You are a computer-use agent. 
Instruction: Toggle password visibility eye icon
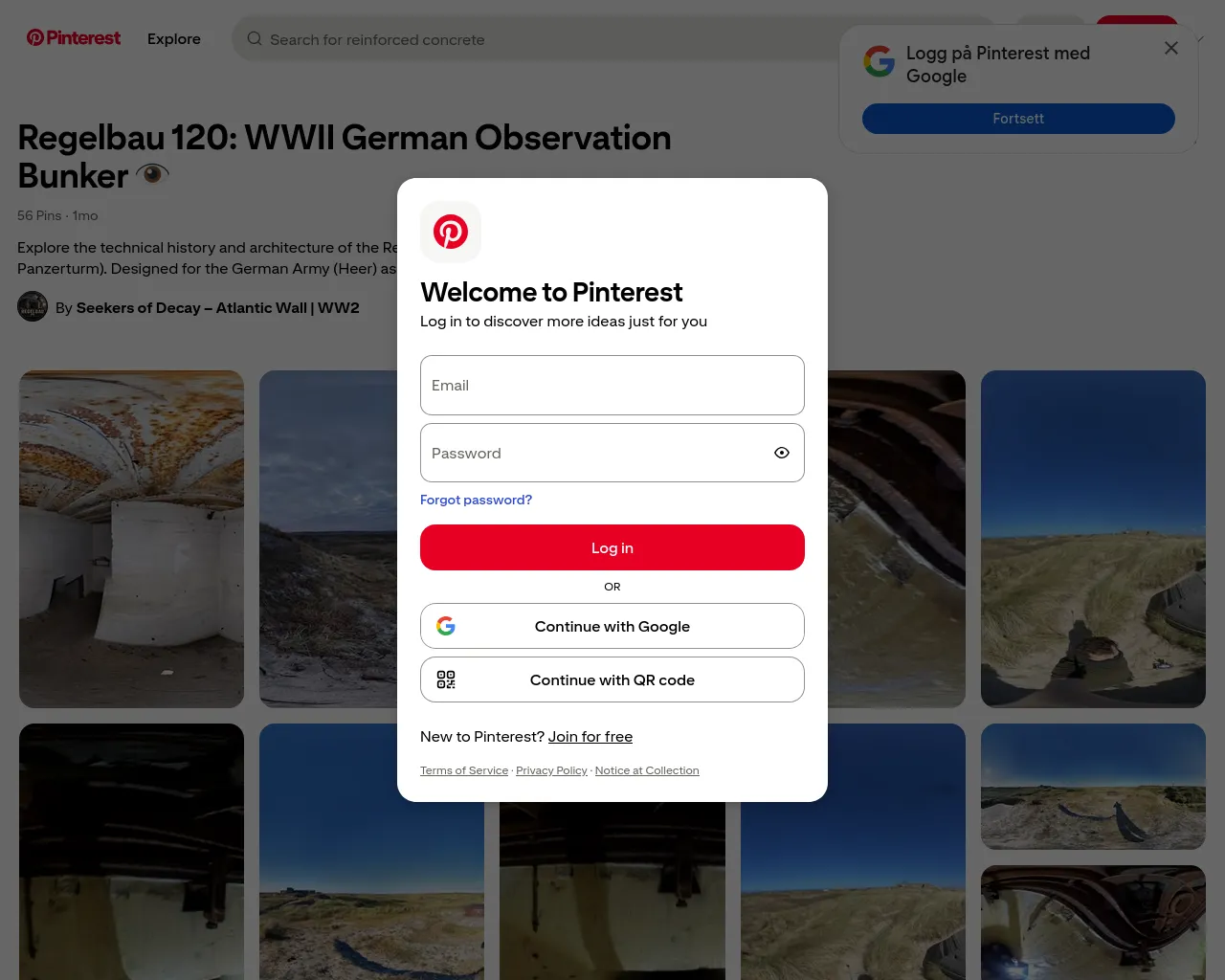(x=782, y=453)
